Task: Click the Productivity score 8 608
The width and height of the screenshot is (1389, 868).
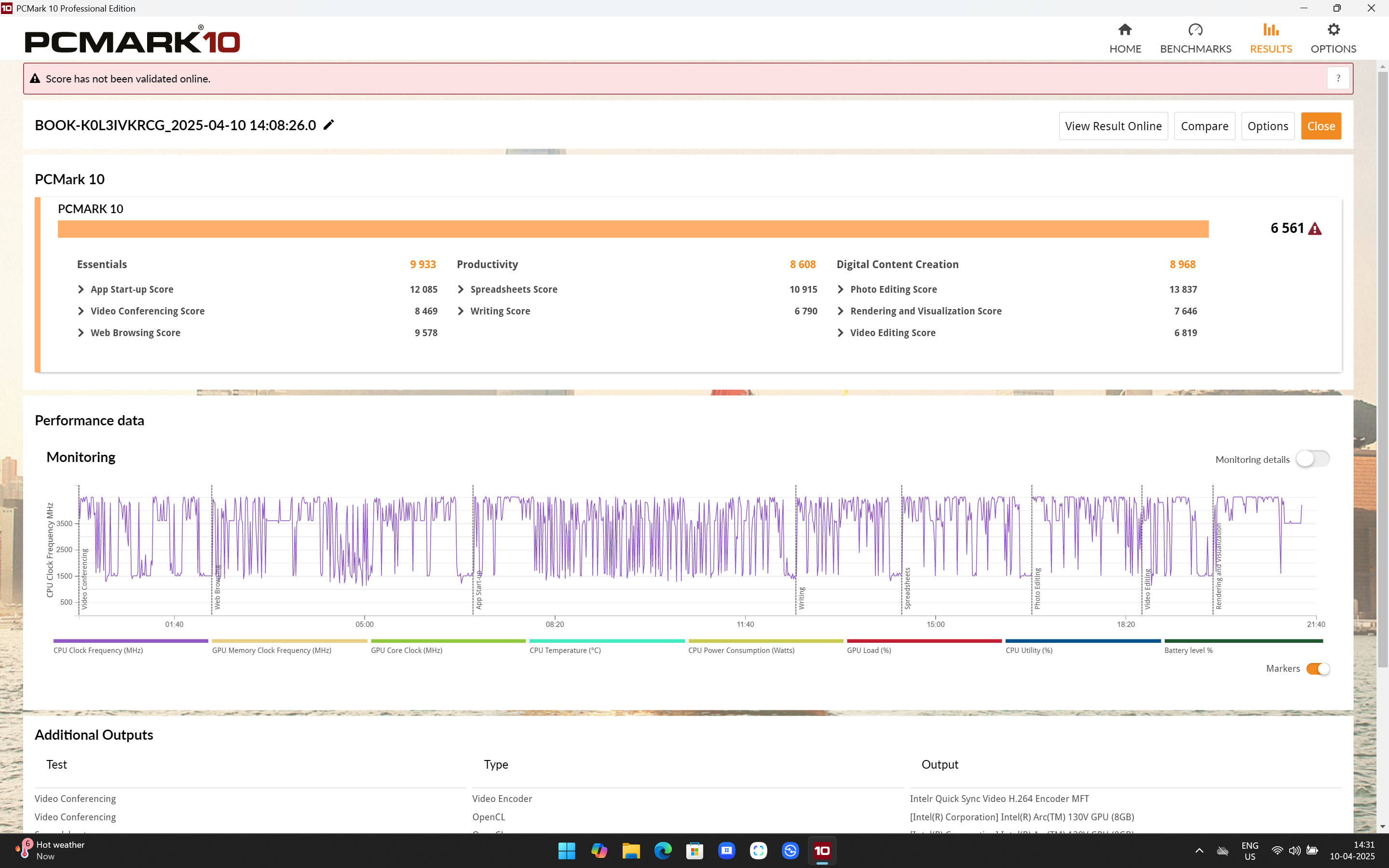Action: [803, 264]
